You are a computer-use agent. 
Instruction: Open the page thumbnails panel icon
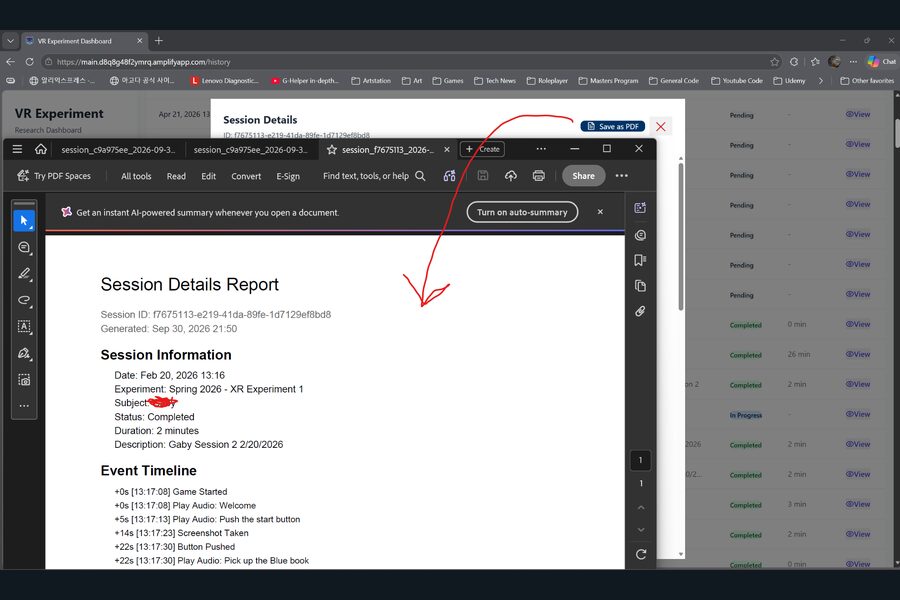click(x=640, y=286)
